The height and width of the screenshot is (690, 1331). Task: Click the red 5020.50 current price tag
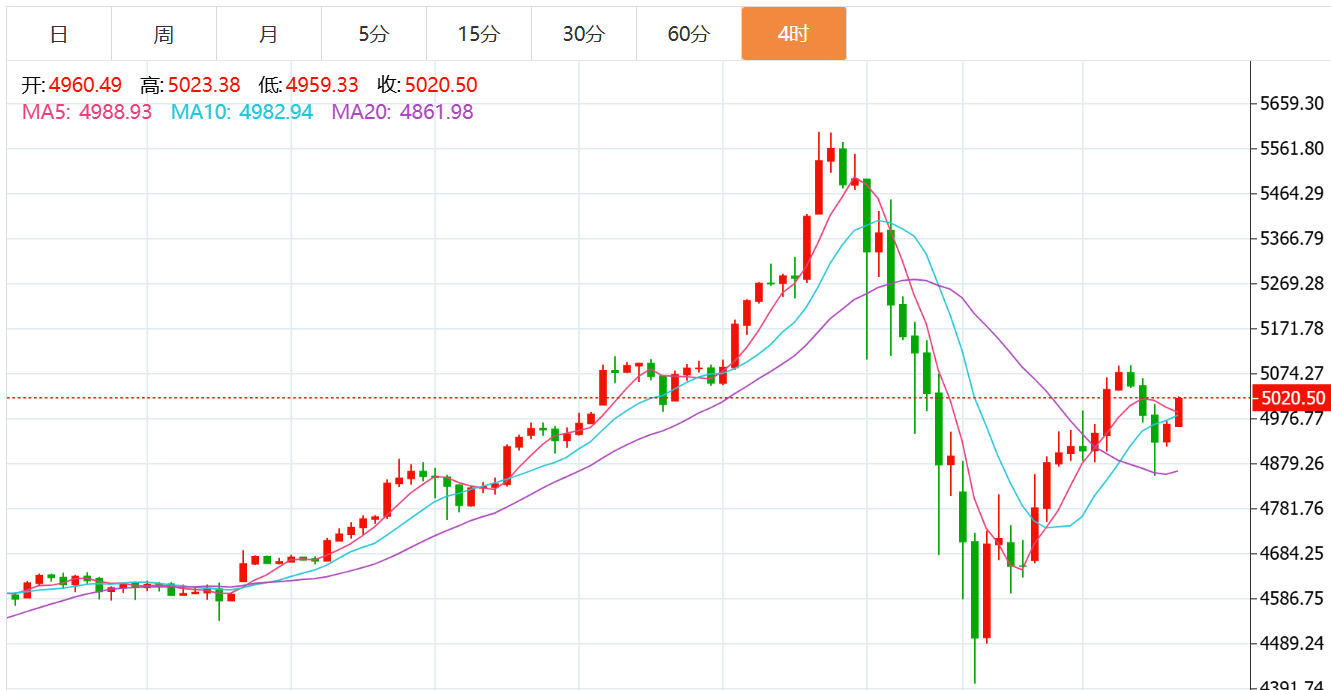(1293, 398)
